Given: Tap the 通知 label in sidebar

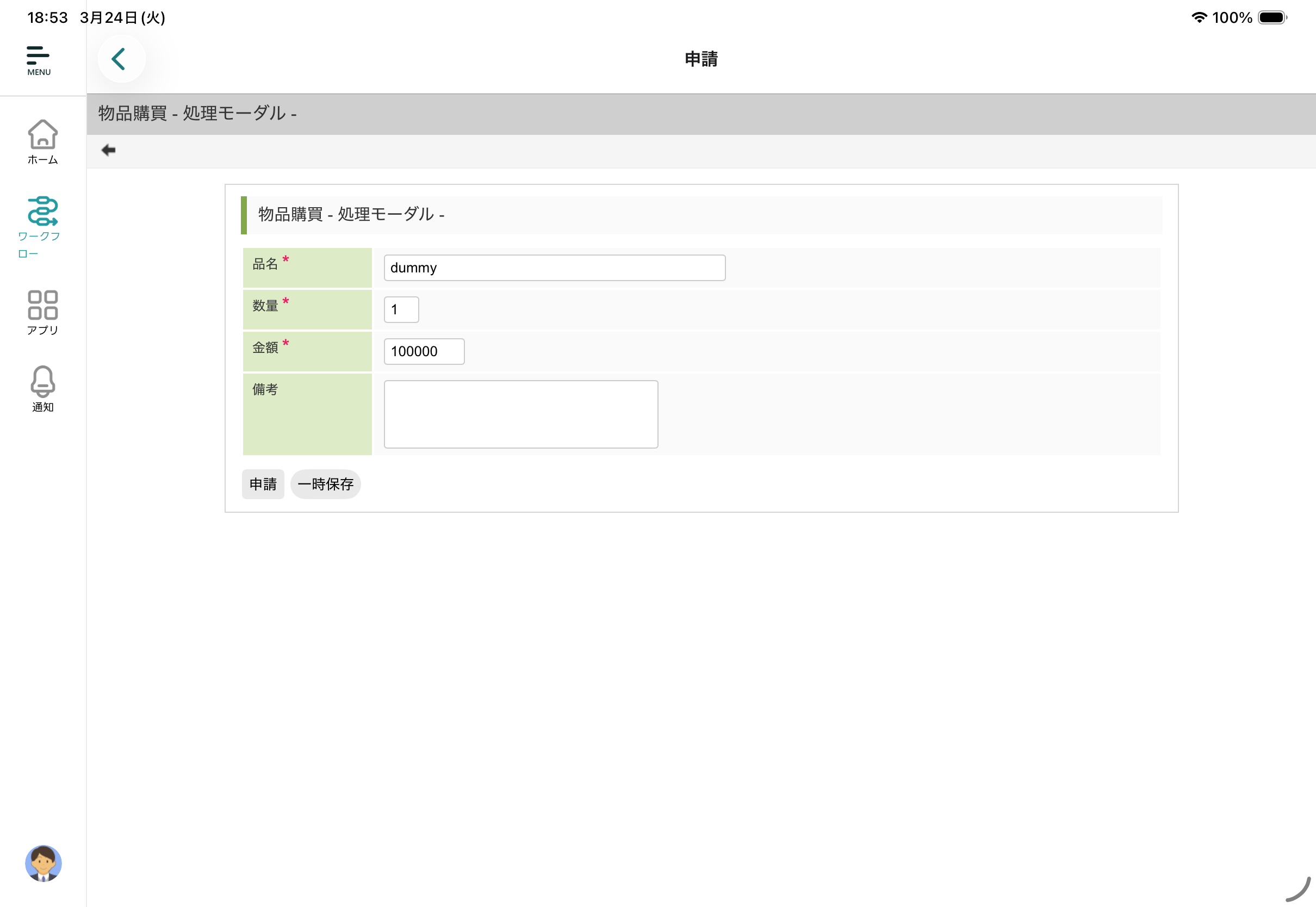Looking at the screenshot, I should click(42, 407).
